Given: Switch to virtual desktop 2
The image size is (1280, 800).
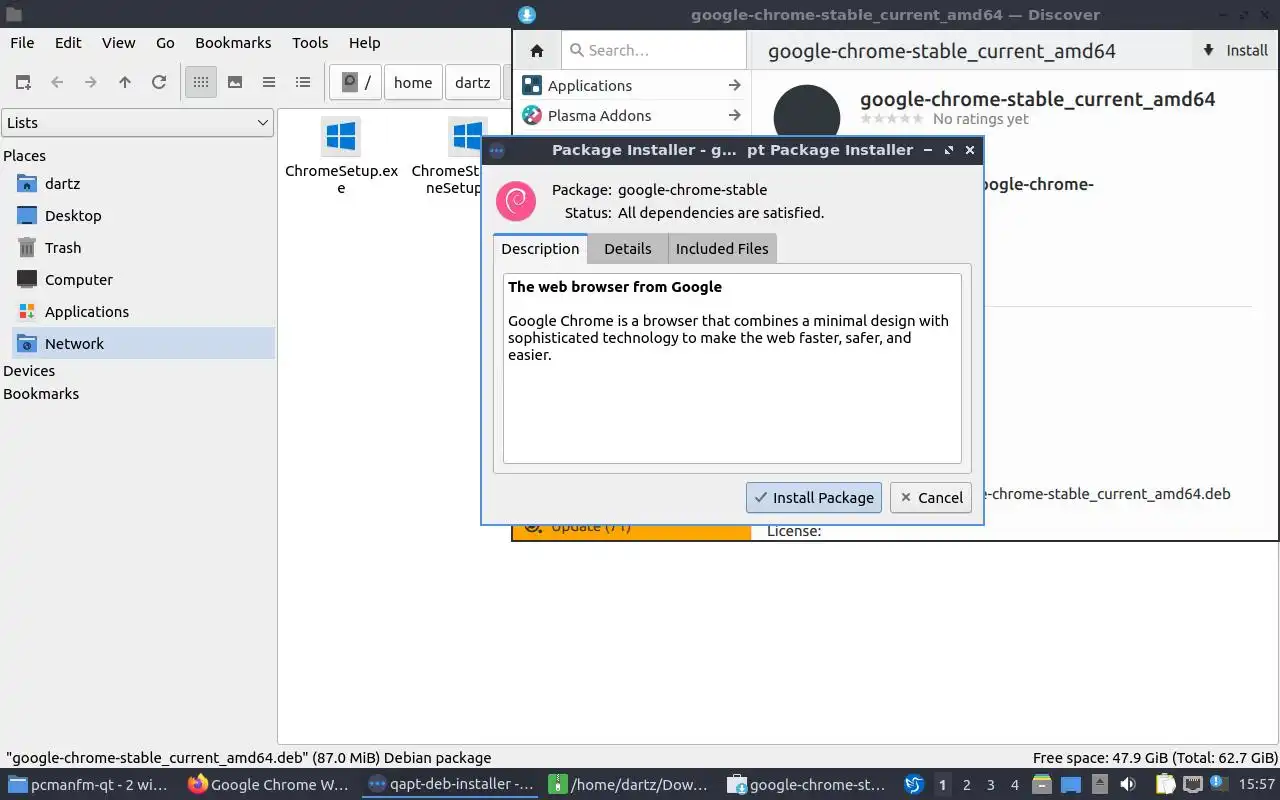Looking at the screenshot, I should click(x=966, y=785).
